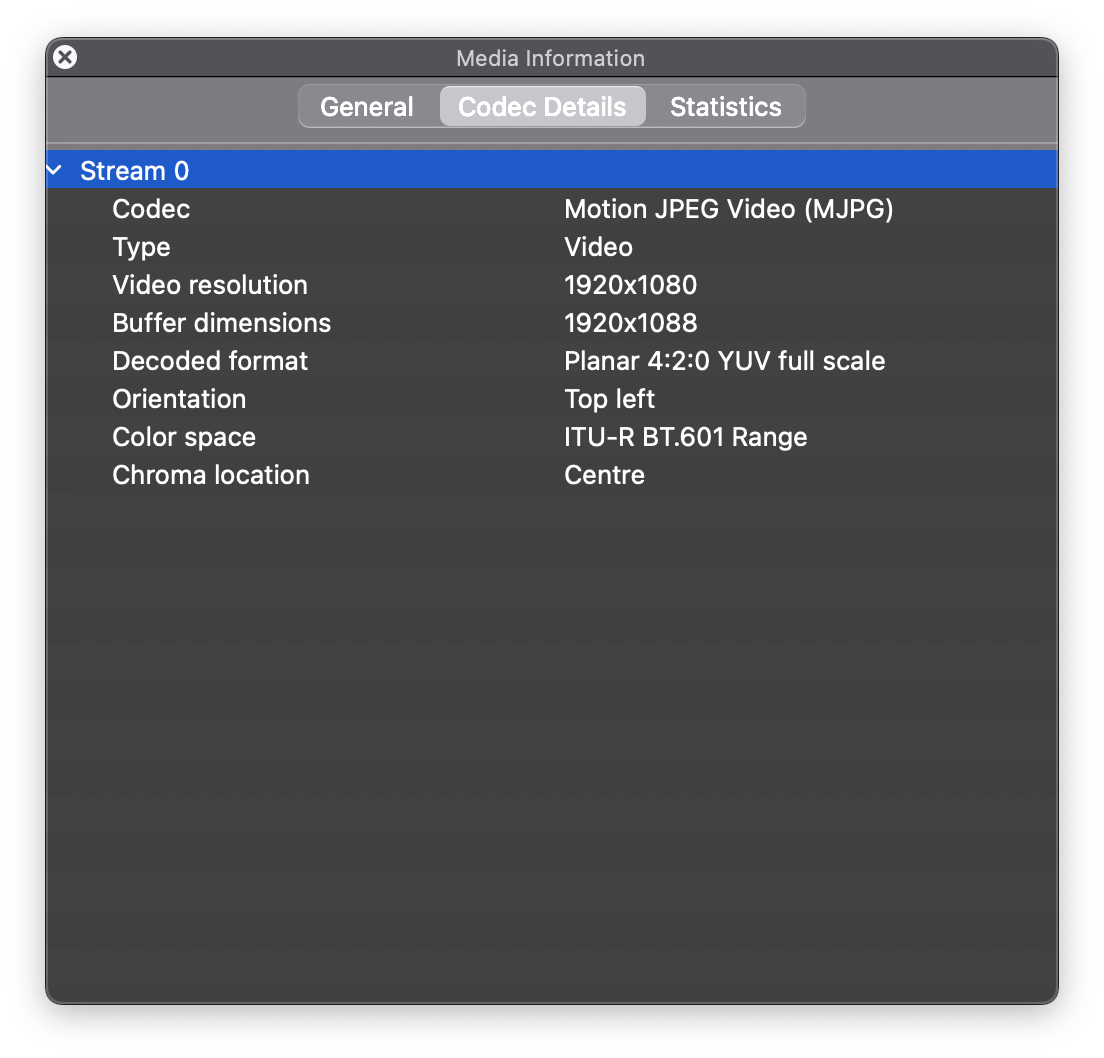
Task: Select the Buffer dimensions 1920x1088 row
Action: click(400, 323)
